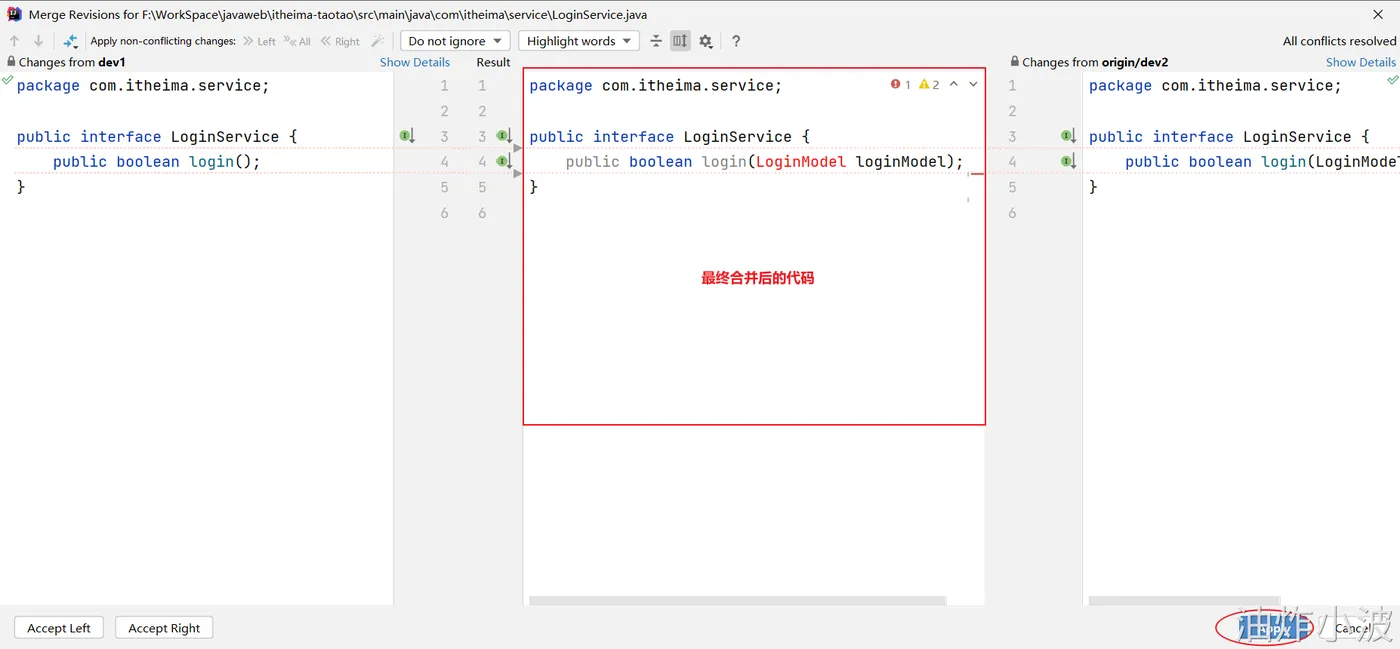Jump to previous highlighted error chevron
This screenshot has width=1400, height=649.
954,85
